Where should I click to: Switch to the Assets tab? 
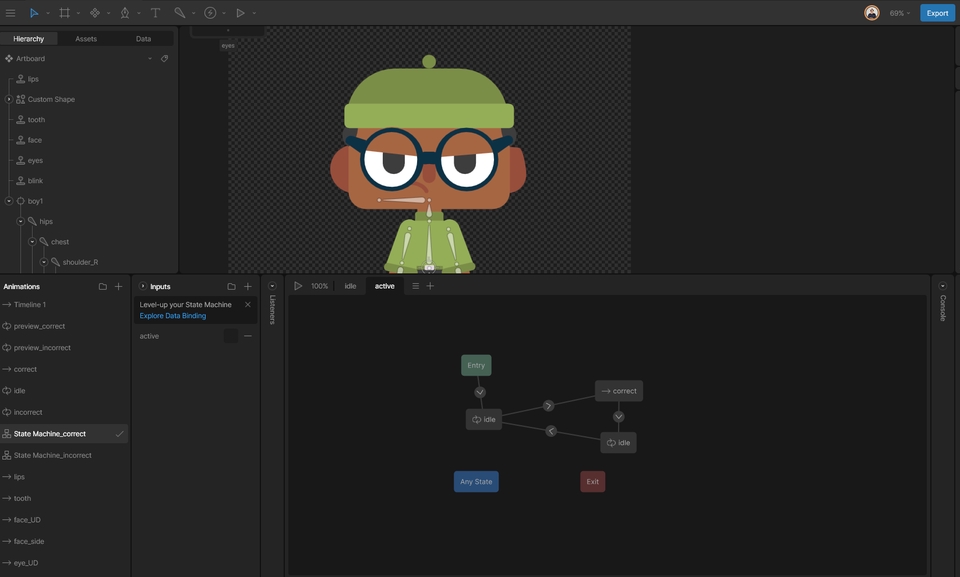86,39
